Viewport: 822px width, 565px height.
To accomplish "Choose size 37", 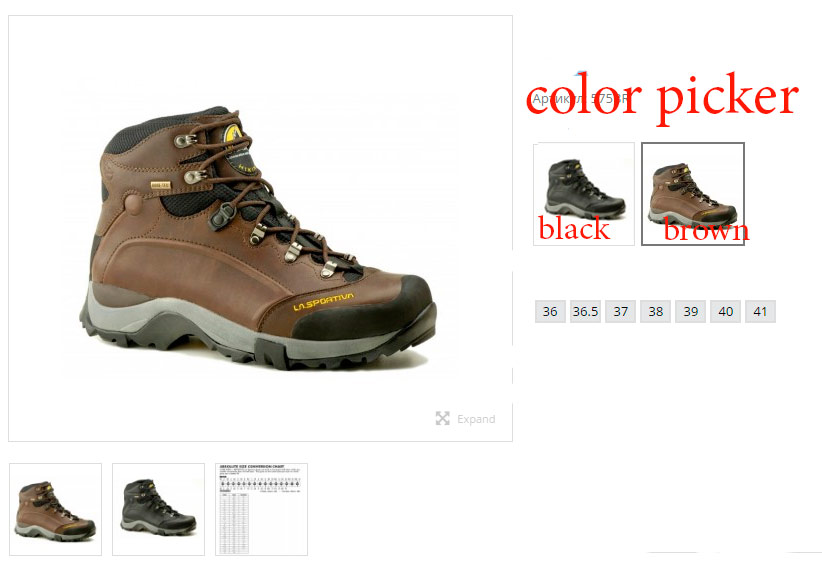I will click(x=620, y=311).
